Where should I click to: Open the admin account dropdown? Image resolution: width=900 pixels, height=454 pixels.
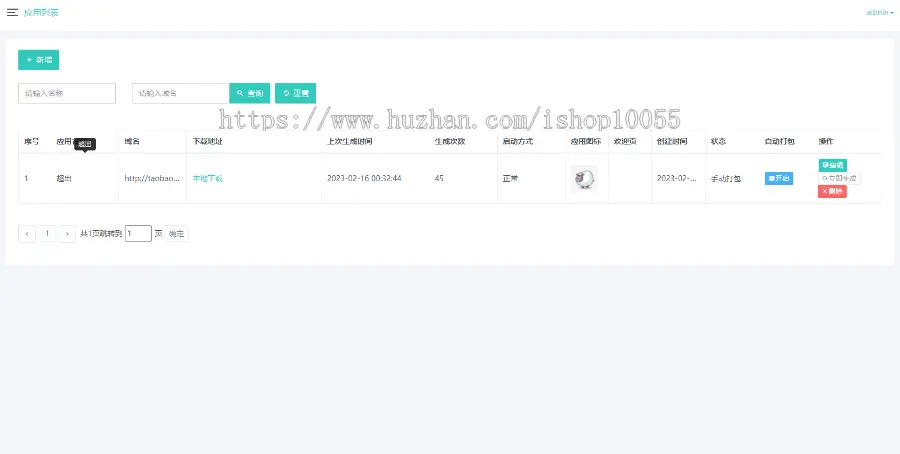879,13
